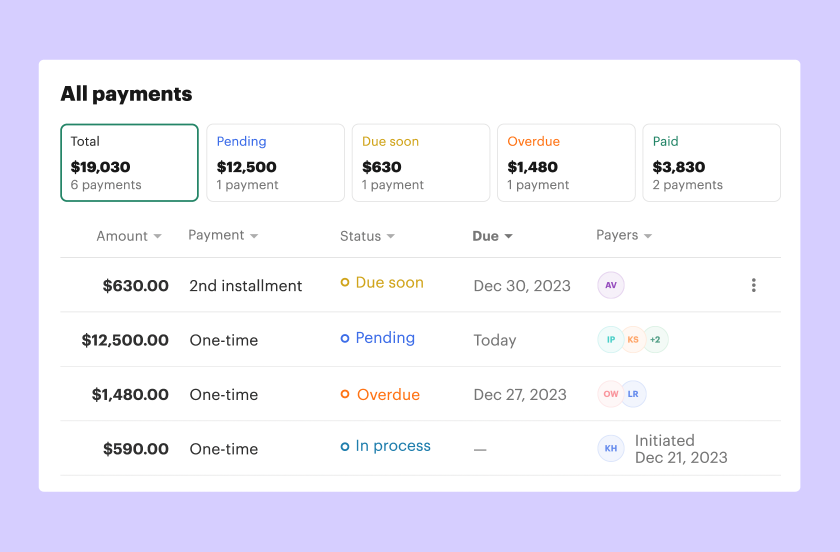Screen dimensions: 840x552
Task: Click the KH payer avatar
Action: click(x=611, y=448)
